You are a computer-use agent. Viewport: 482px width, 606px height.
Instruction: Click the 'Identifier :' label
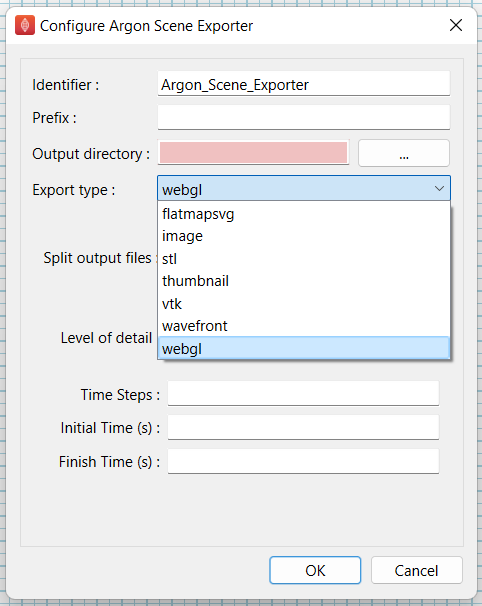click(65, 85)
